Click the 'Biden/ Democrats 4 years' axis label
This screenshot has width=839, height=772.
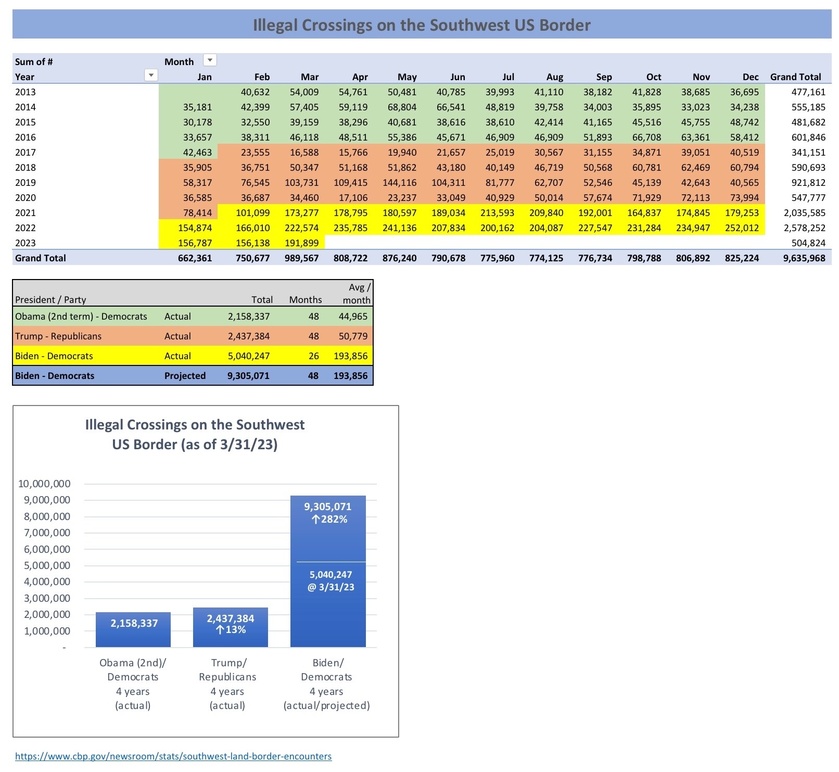pyautogui.click(x=326, y=684)
